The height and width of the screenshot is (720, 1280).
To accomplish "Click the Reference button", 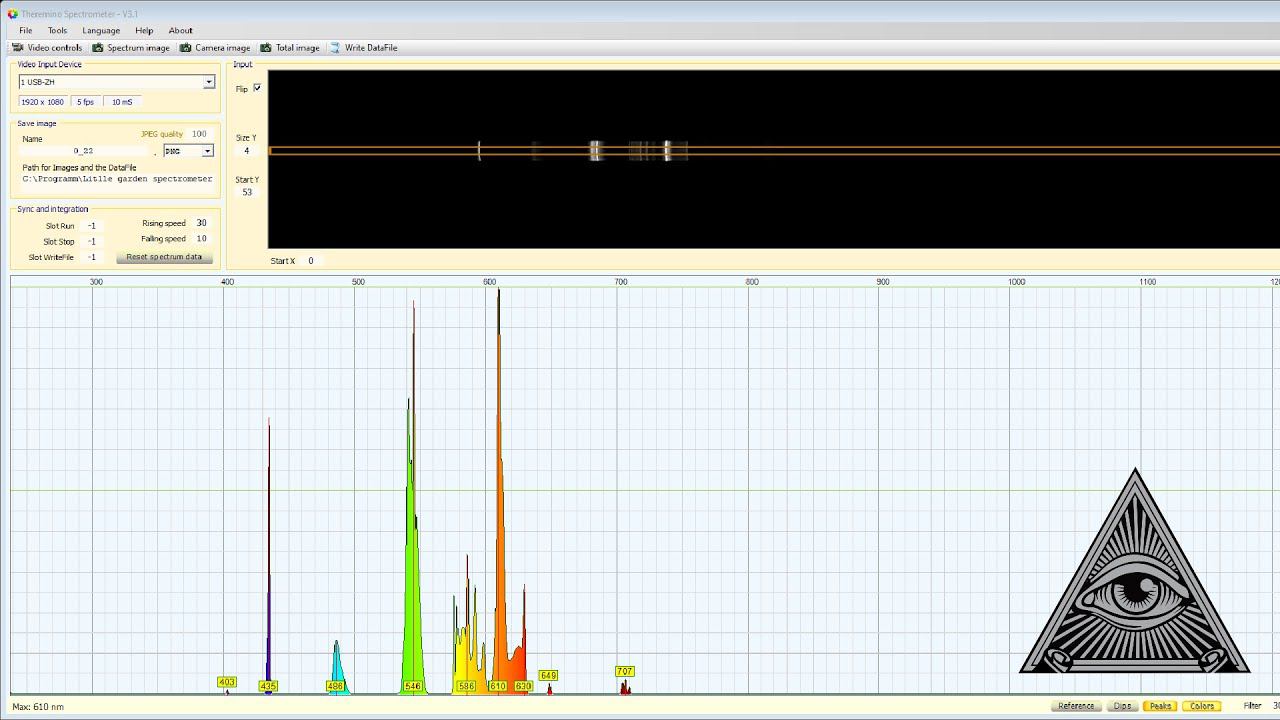I will [1076, 706].
